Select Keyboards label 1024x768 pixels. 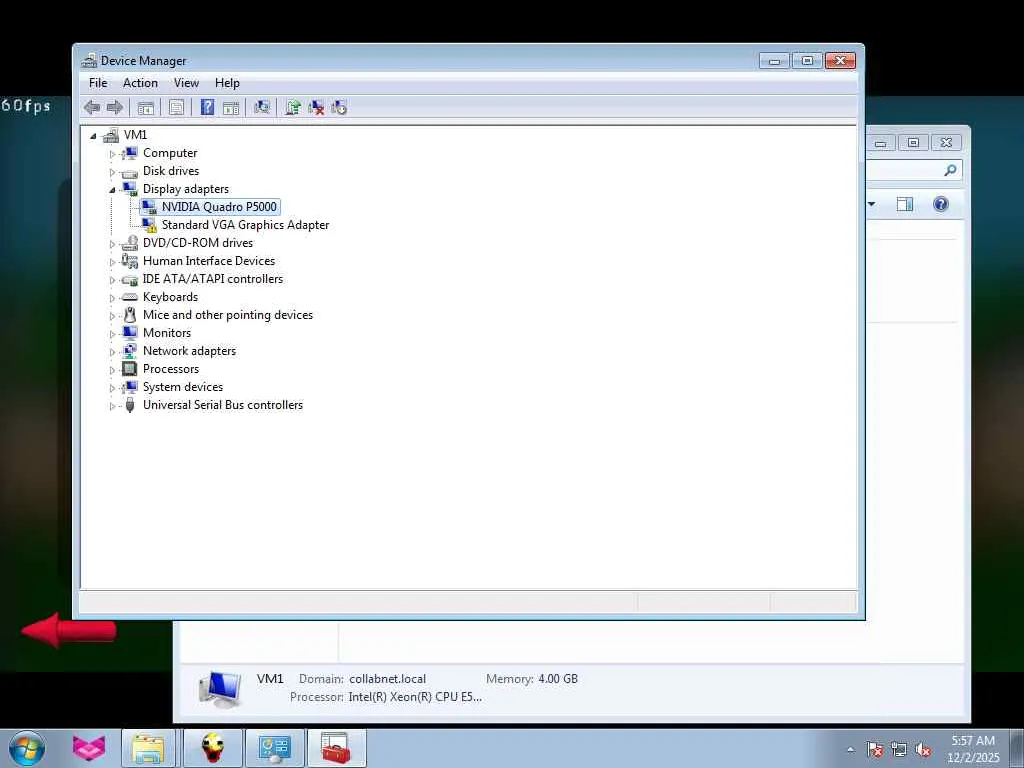pyautogui.click(x=170, y=296)
